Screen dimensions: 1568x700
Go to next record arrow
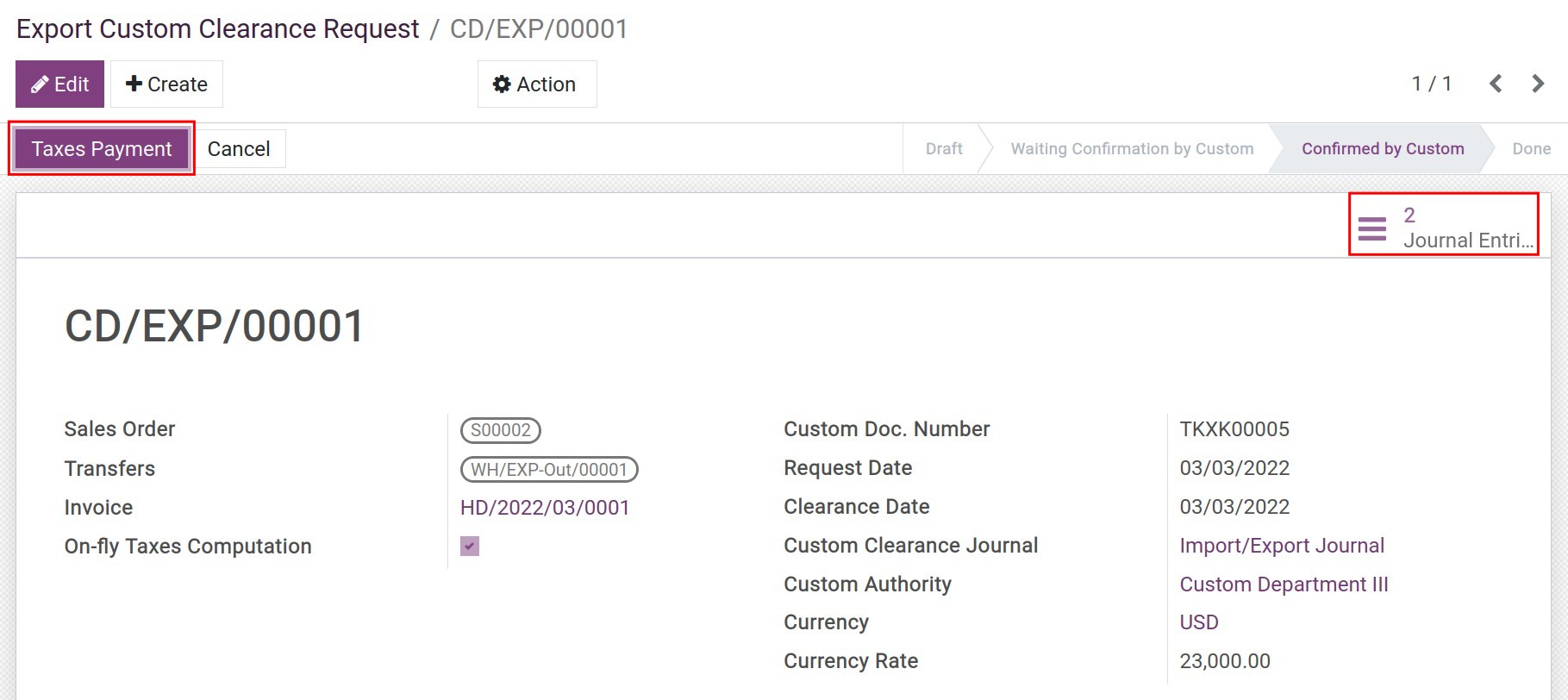(x=1538, y=84)
